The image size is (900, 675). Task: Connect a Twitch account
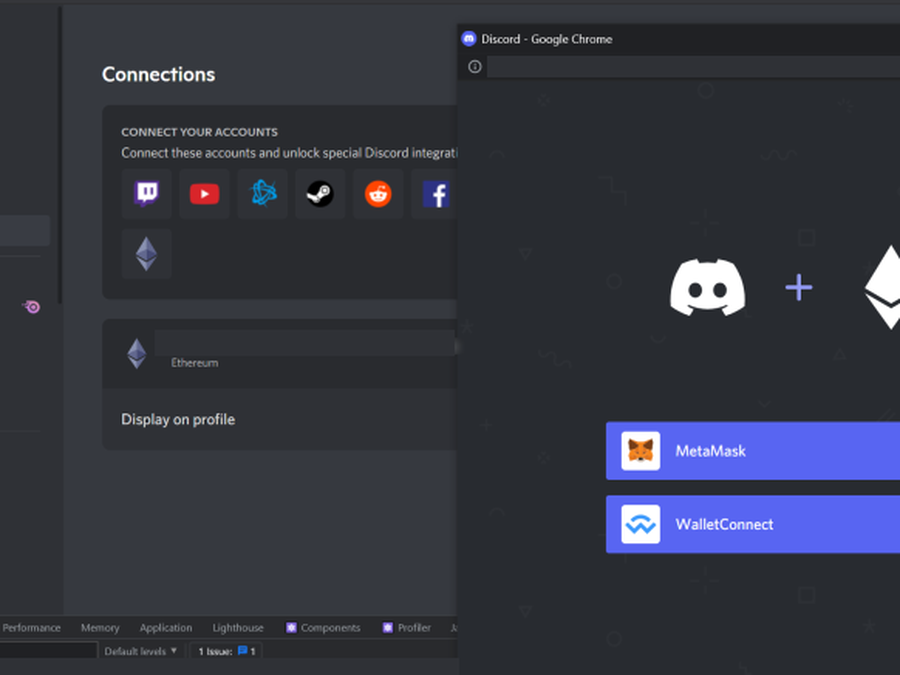tap(146, 194)
